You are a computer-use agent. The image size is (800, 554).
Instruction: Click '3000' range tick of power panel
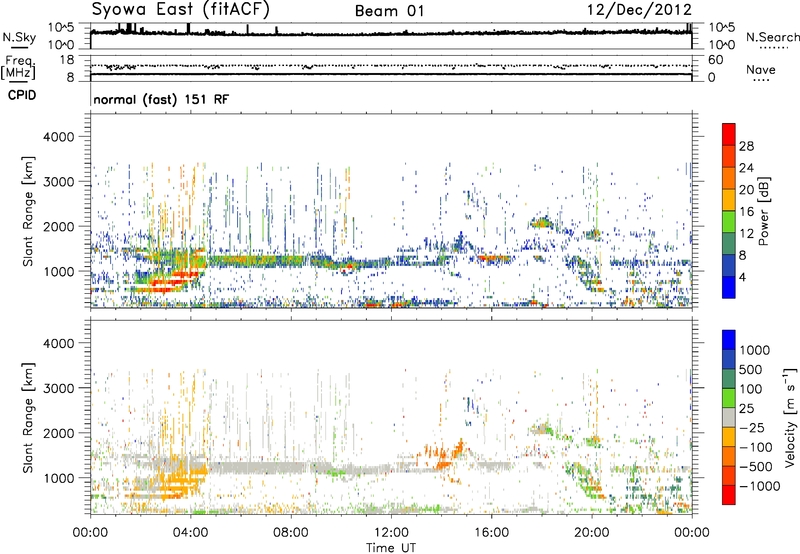59,182
